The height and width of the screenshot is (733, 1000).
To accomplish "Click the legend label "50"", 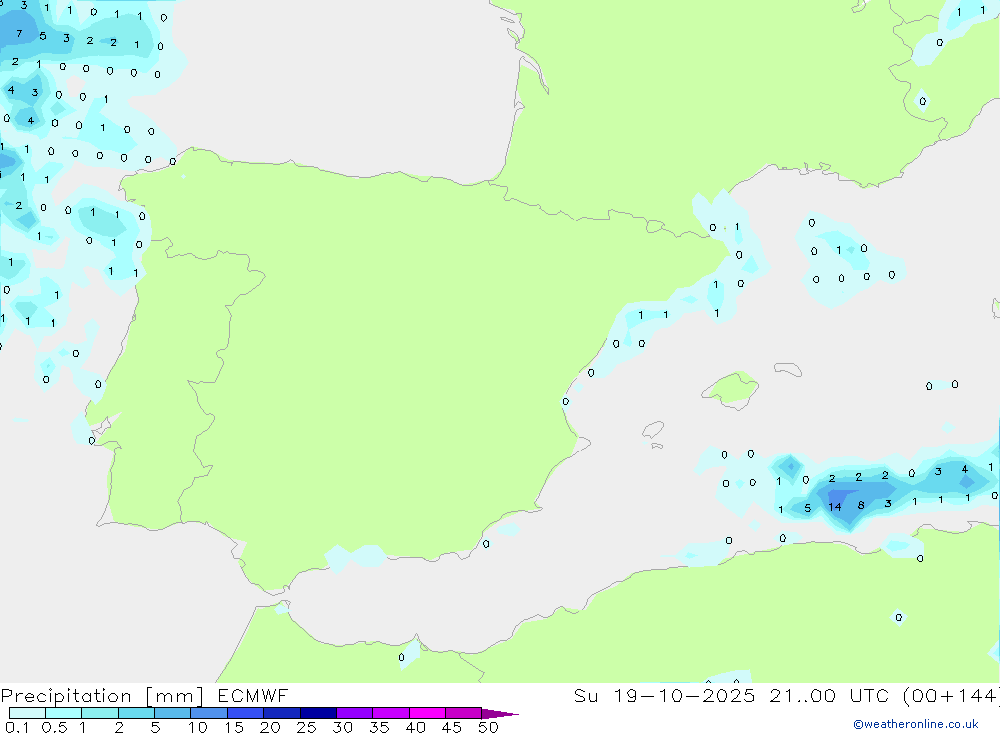I will [489, 727].
